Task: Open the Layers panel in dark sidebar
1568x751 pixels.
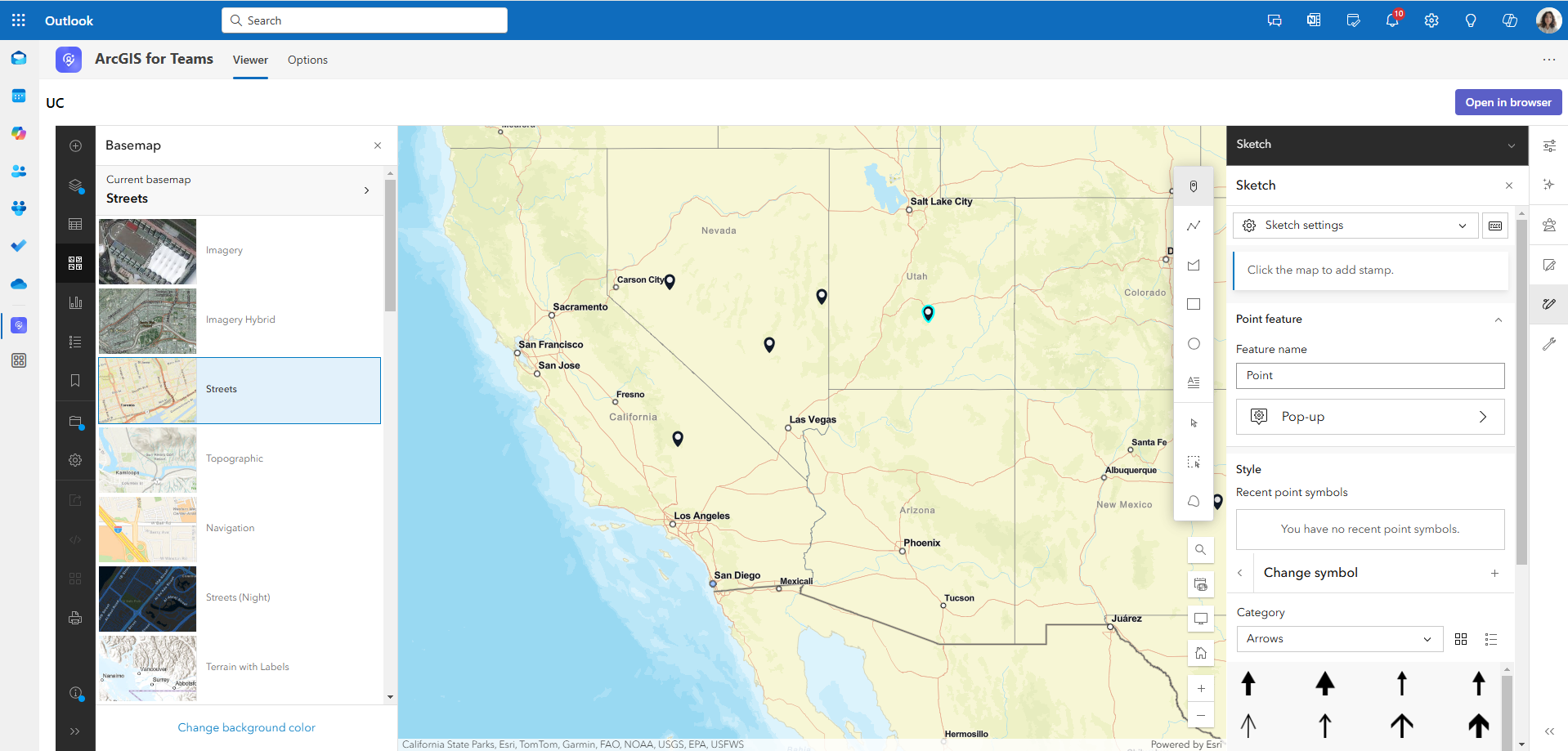Action: (x=75, y=186)
